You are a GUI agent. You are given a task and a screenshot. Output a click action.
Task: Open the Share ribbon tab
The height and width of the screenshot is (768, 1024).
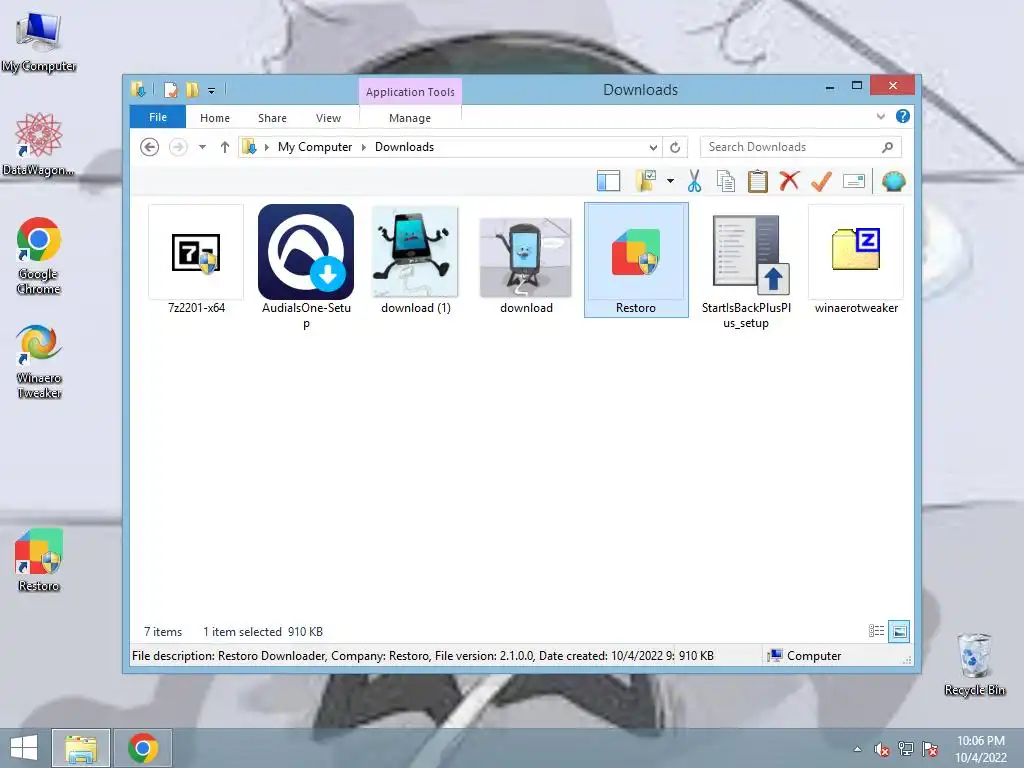point(272,118)
